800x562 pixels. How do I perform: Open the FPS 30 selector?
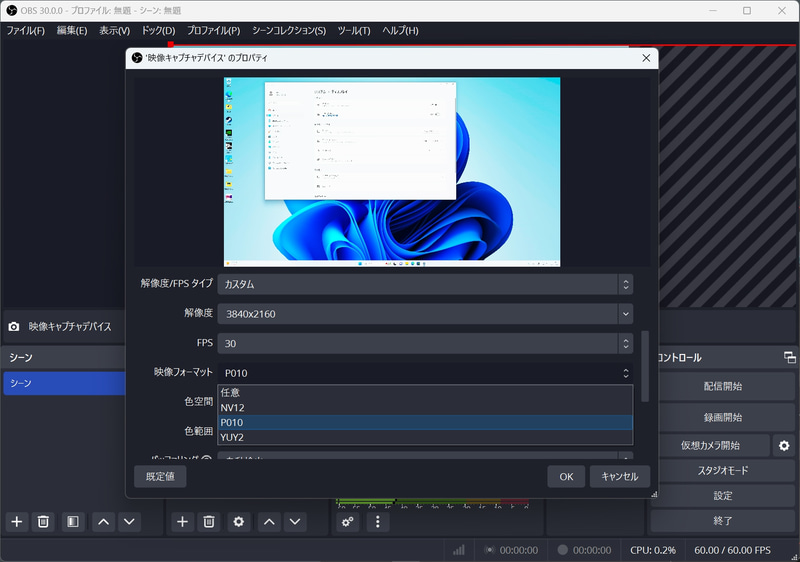(x=425, y=343)
